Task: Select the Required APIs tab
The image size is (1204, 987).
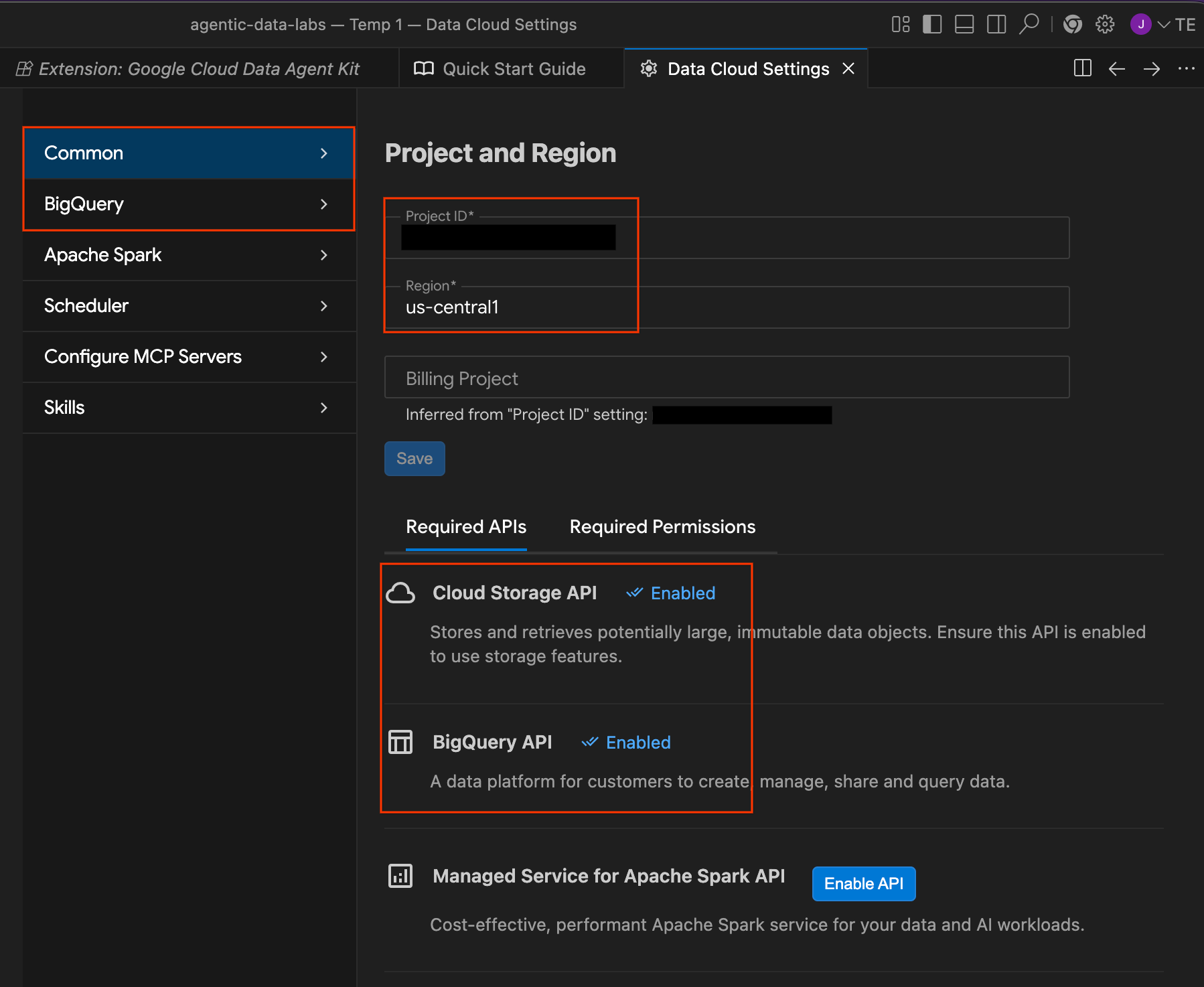Action: [x=466, y=527]
